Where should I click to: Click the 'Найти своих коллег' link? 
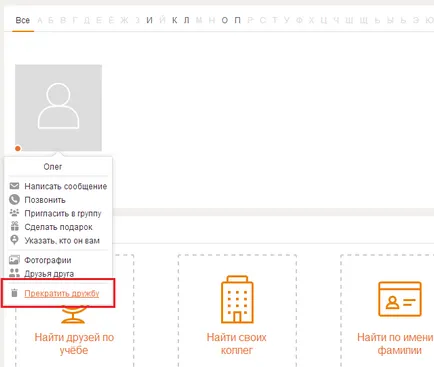pyautogui.click(x=237, y=344)
